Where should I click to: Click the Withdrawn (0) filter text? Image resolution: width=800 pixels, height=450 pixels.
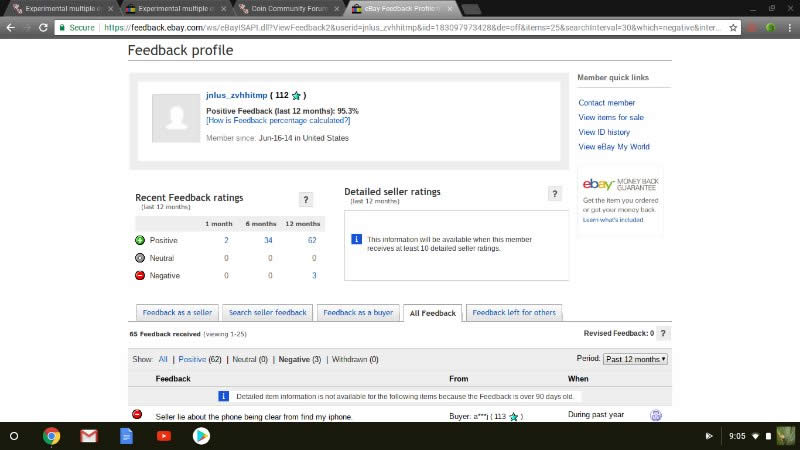tap(355, 360)
